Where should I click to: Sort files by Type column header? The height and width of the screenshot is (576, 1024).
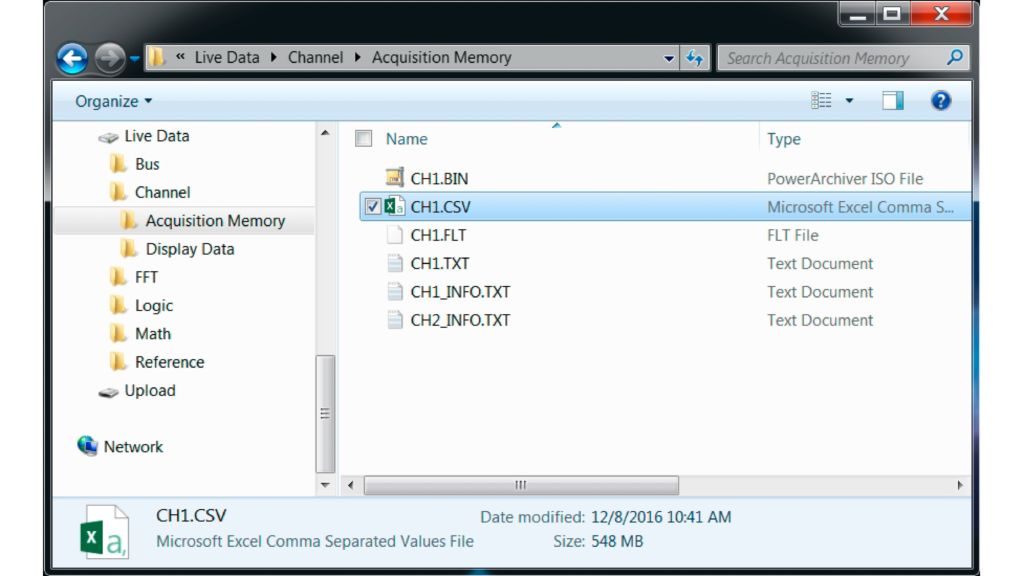pos(784,139)
